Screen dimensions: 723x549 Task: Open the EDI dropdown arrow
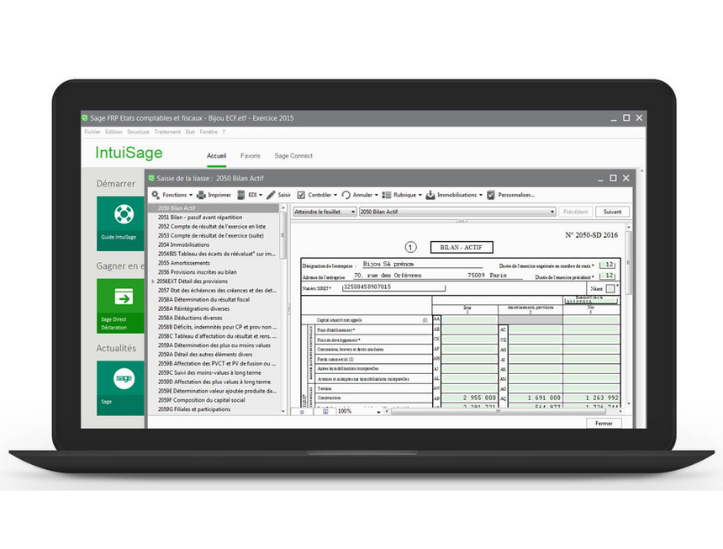(x=261, y=195)
